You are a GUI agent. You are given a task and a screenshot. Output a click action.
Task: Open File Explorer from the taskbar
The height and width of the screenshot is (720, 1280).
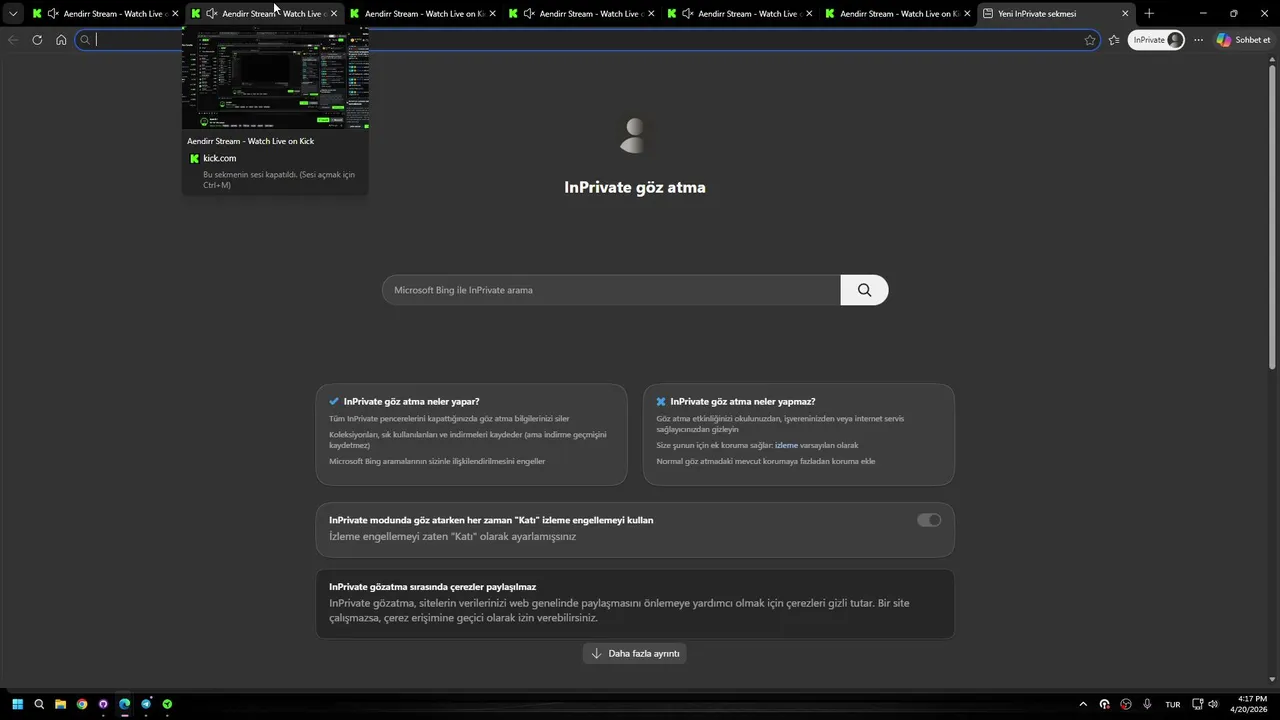pyautogui.click(x=60, y=704)
